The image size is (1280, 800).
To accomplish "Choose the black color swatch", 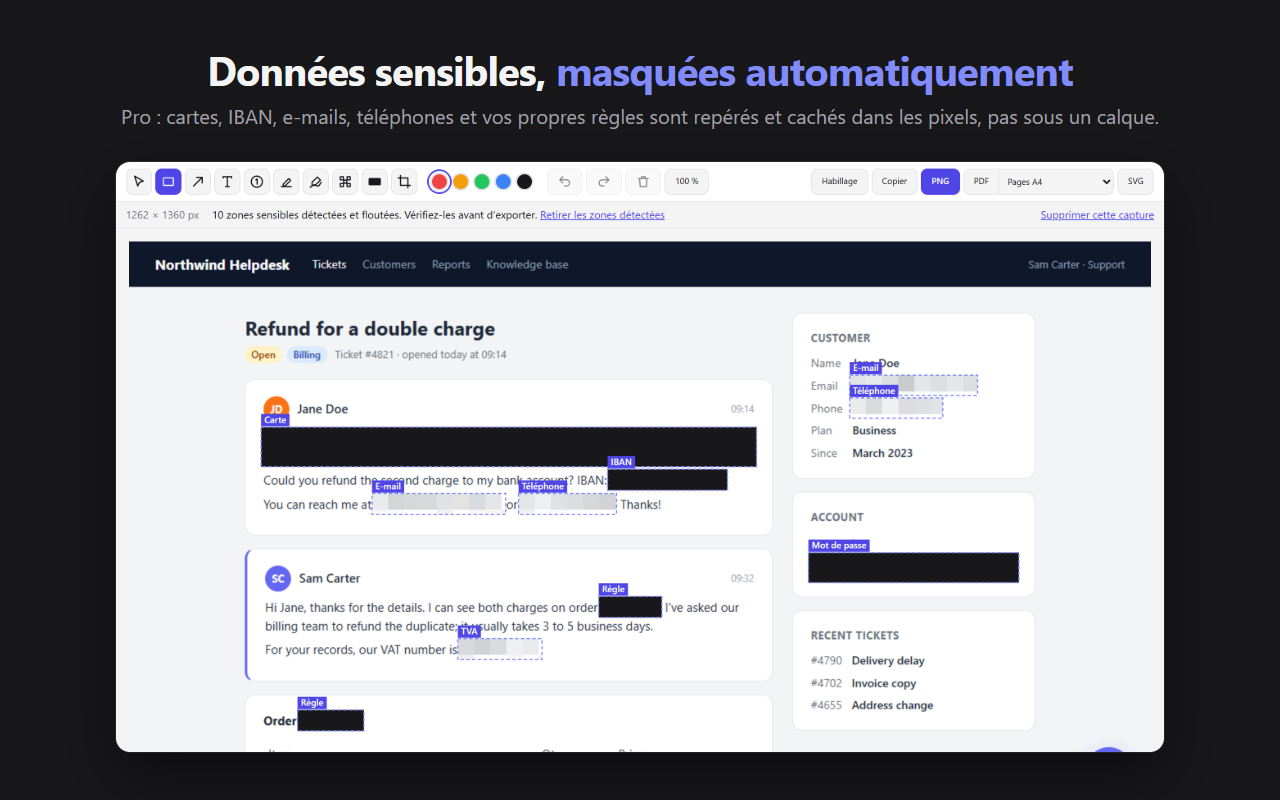I will click(x=524, y=182).
